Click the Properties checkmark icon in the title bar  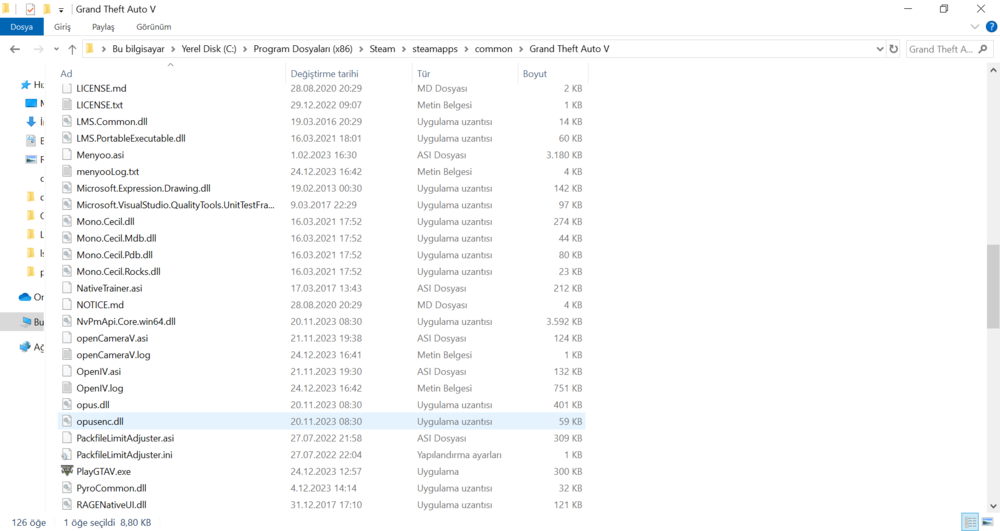[x=30, y=9]
